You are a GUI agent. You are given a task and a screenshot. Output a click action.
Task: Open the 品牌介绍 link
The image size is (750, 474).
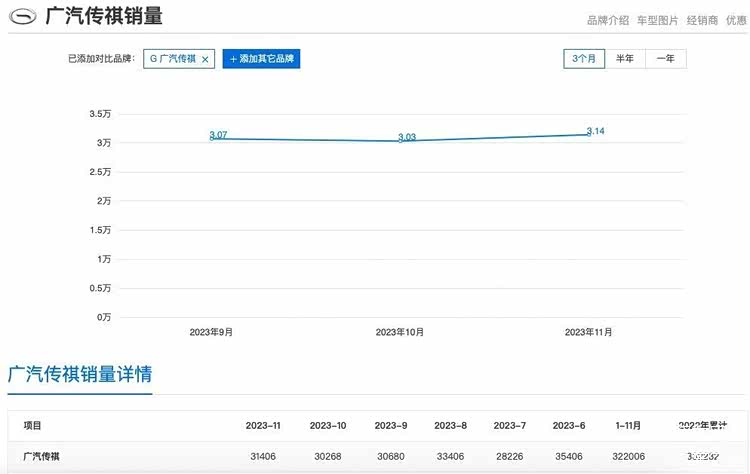(608, 20)
